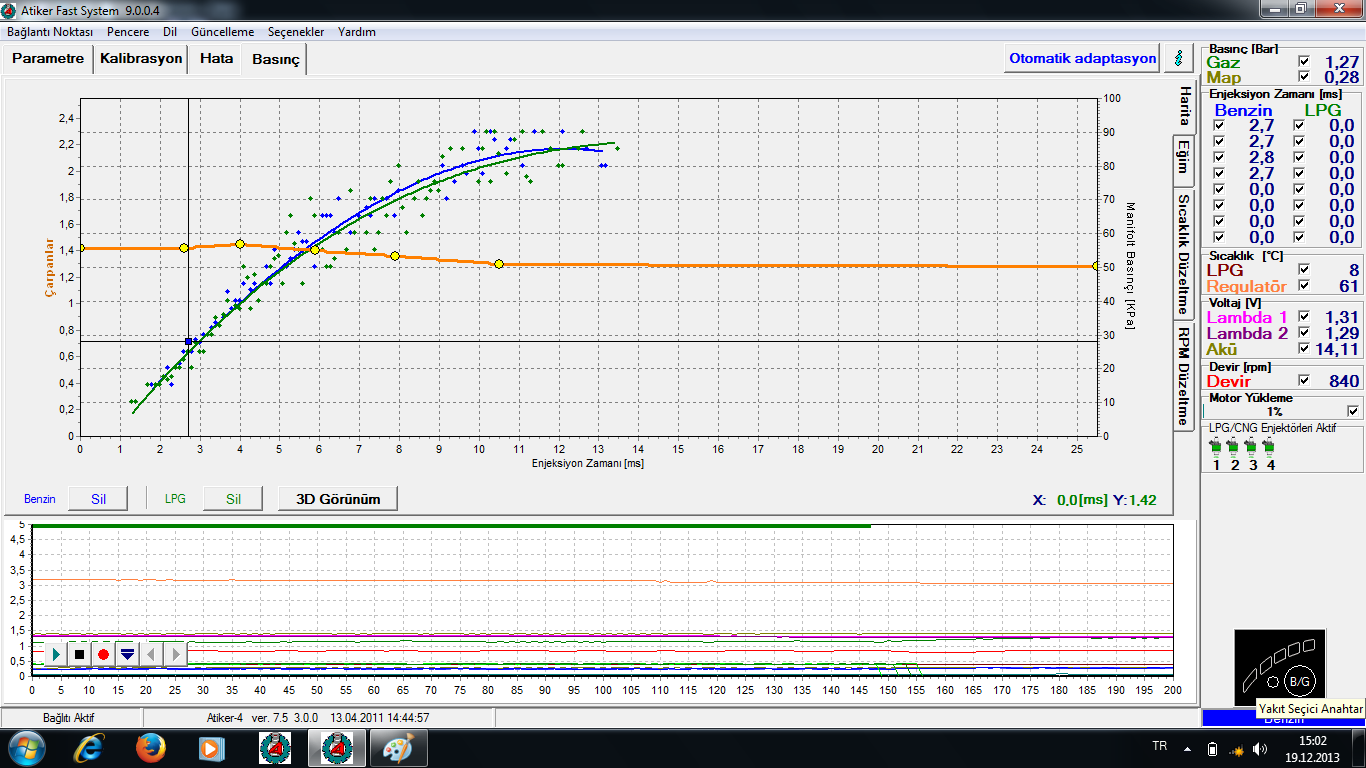Toggle the Gaz pressure checkbox
This screenshot has width=1366, height=768.
pyautogui.click(x=1303, y=61)
